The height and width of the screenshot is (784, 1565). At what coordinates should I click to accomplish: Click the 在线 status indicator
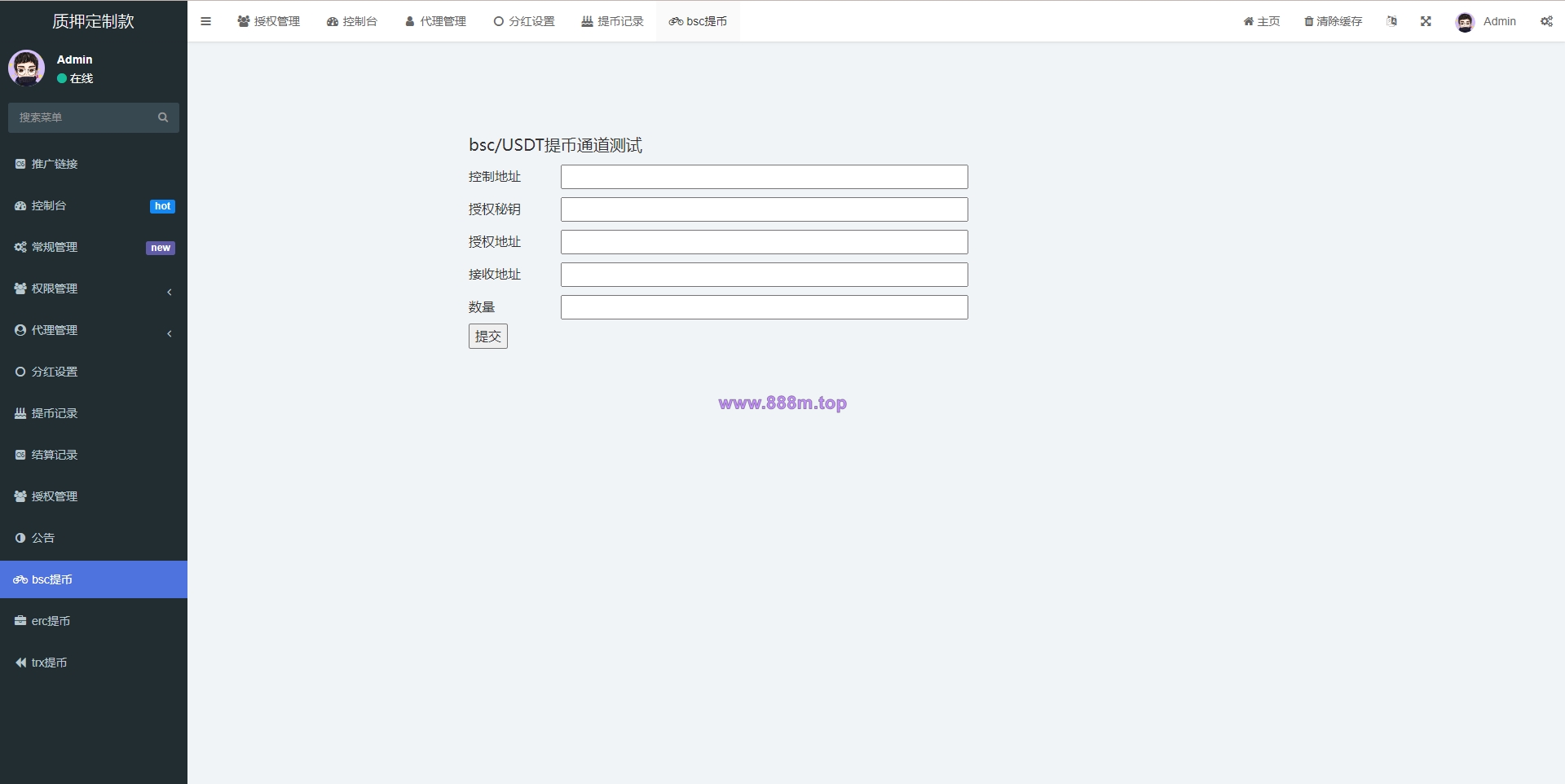[75, 78]
